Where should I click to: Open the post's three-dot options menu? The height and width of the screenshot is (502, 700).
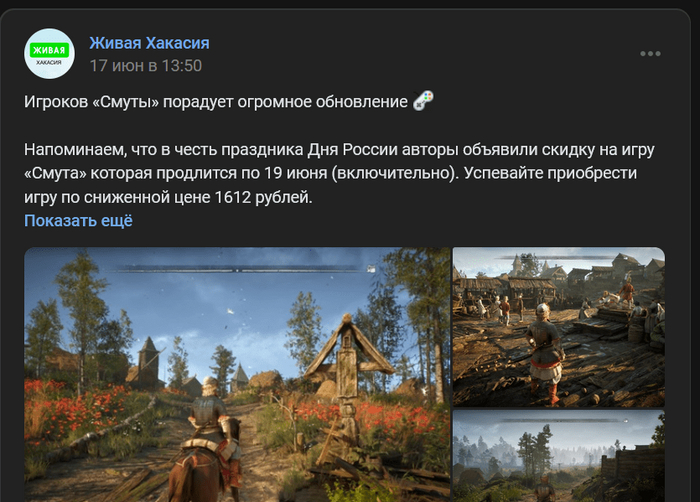point(650,54)
